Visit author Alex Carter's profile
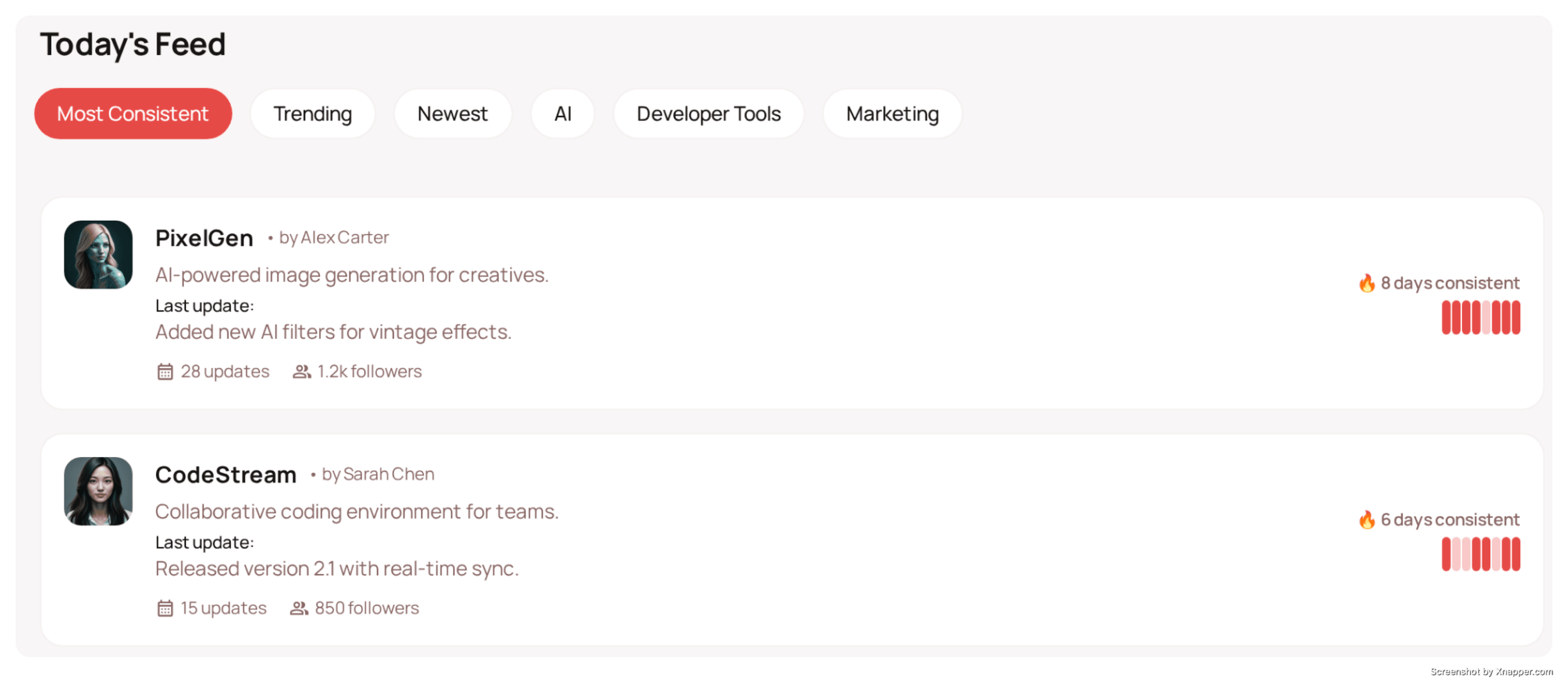 345,238
